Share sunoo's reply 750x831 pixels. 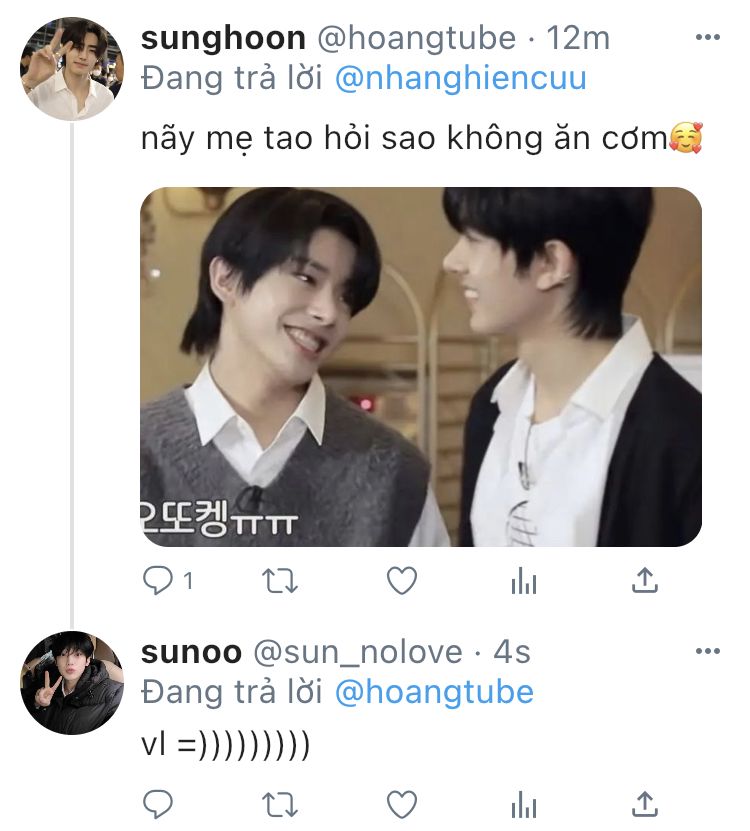click(645, 803)
